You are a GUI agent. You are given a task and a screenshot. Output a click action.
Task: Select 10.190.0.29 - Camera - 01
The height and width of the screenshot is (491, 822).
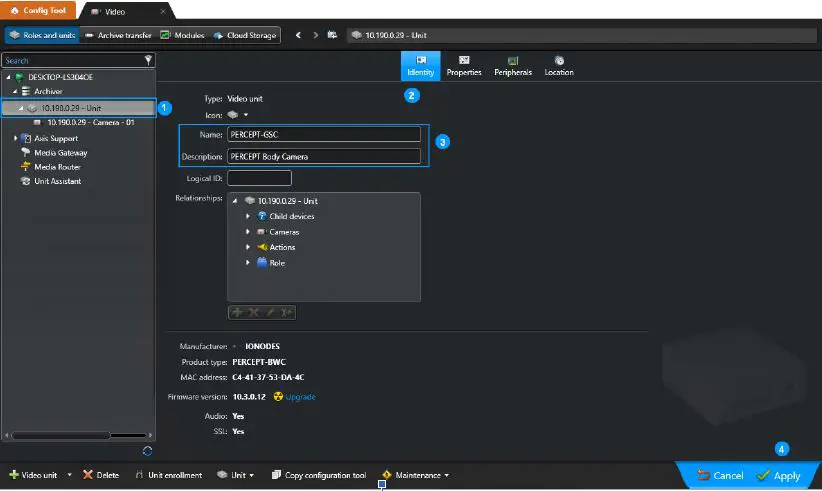pos(91,122)
